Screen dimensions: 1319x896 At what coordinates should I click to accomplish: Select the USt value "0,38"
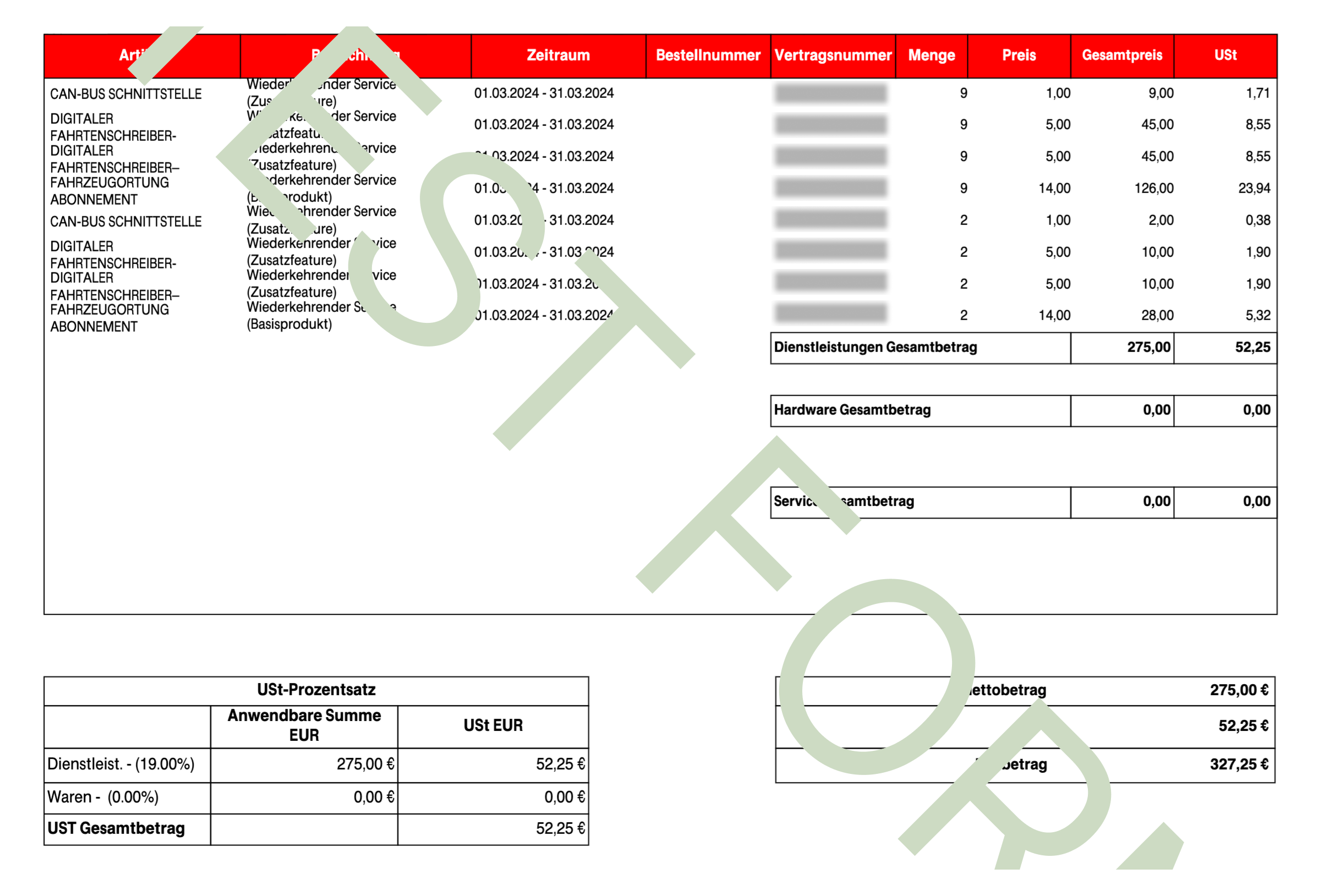coord(1257,220)
